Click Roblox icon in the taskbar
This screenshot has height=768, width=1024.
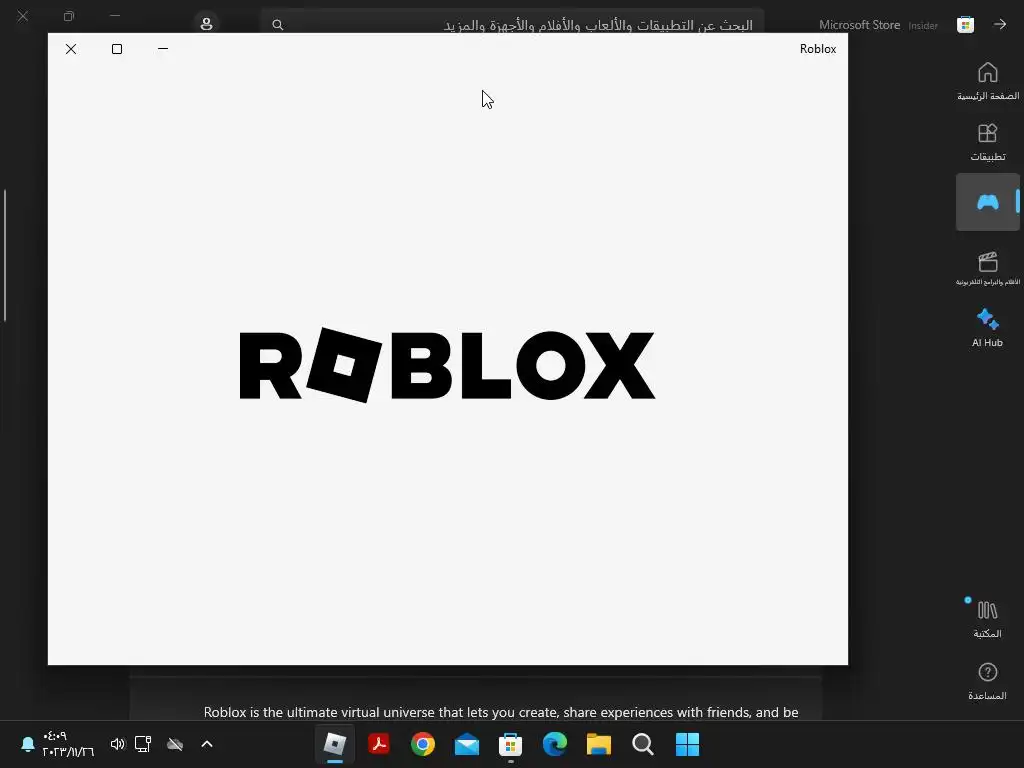335,744
